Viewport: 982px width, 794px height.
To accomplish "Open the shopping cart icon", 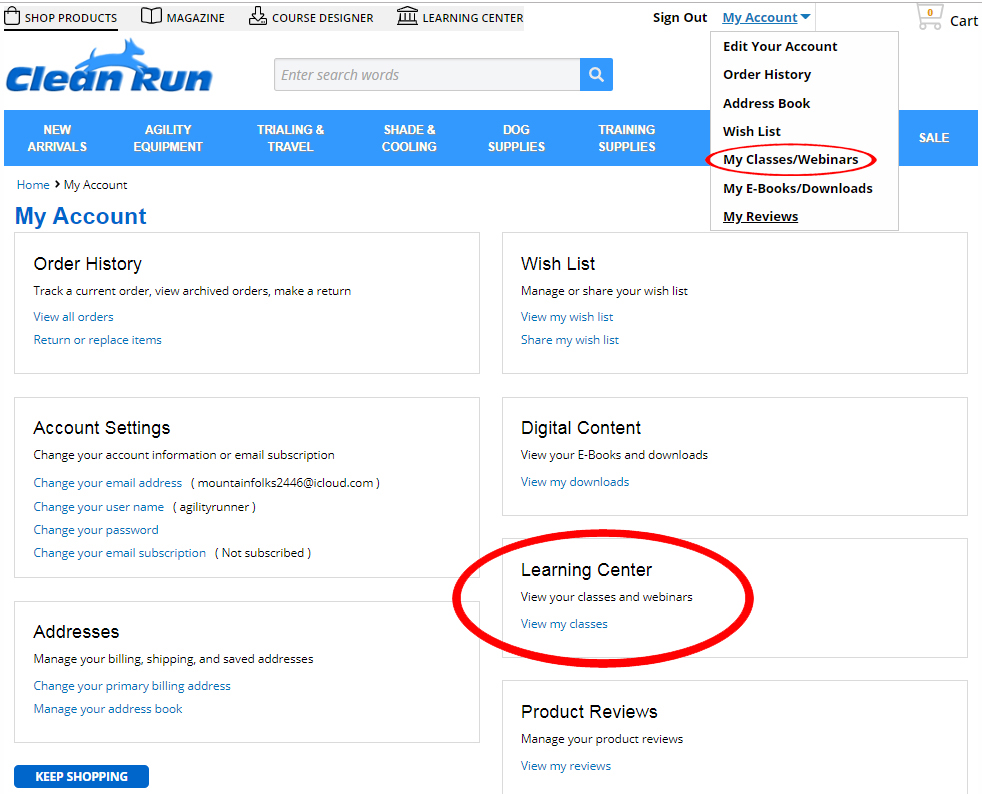I will point(929,18).
